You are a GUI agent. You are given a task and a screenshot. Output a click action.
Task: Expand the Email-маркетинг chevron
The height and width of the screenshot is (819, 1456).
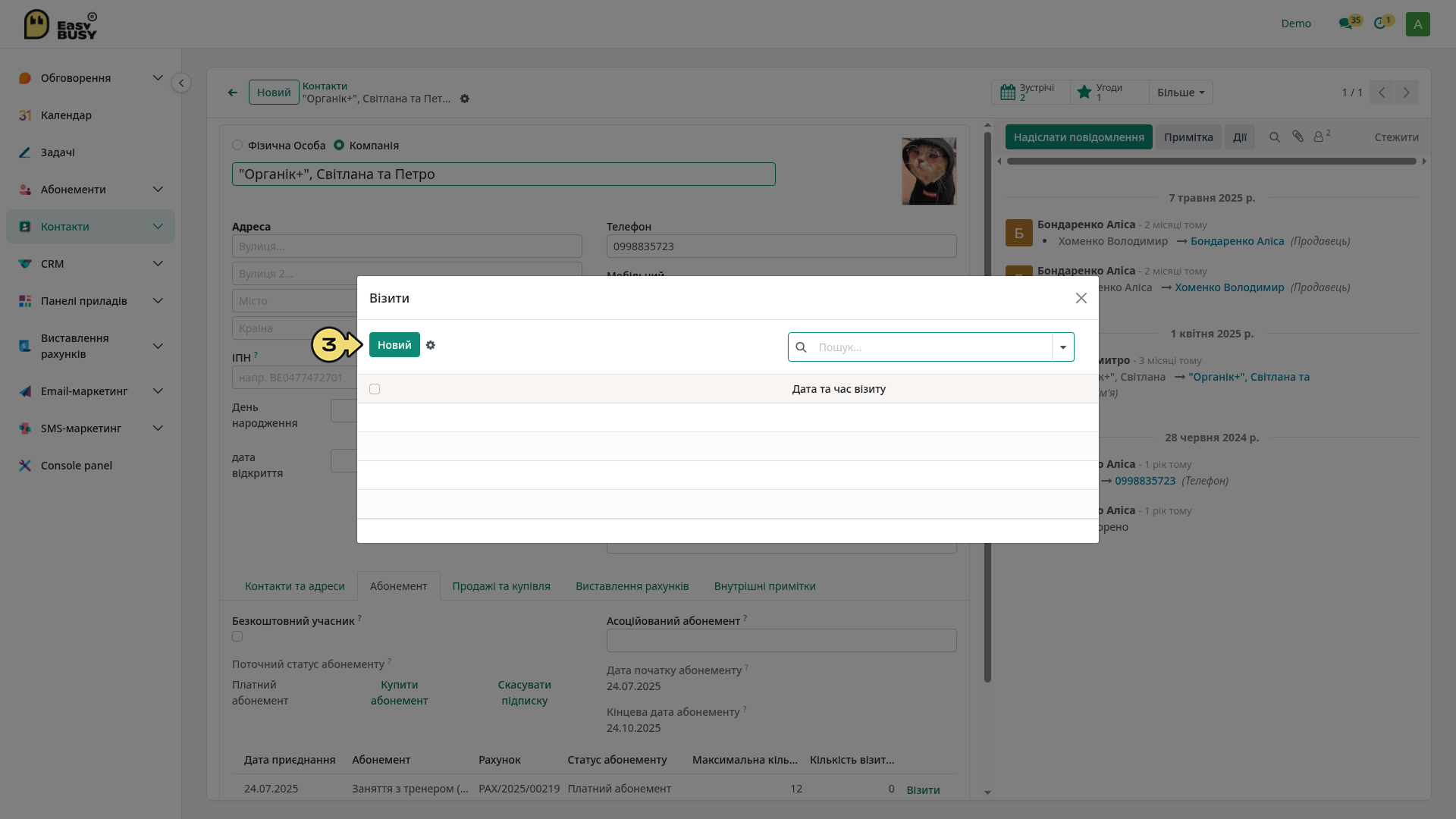pyautogui.click(x=158, y=391)
